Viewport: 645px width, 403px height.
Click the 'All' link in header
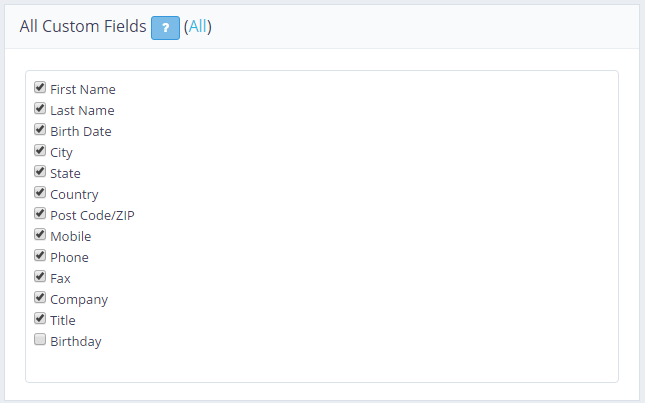[x=197, y=27]
